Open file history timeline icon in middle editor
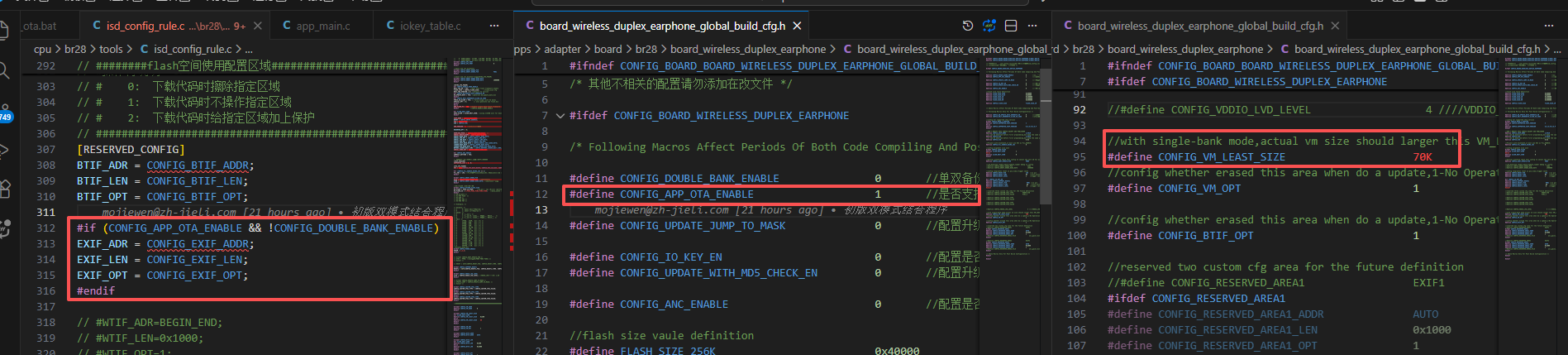Viewport: 1568px width, 355px height. coord(968,26)
